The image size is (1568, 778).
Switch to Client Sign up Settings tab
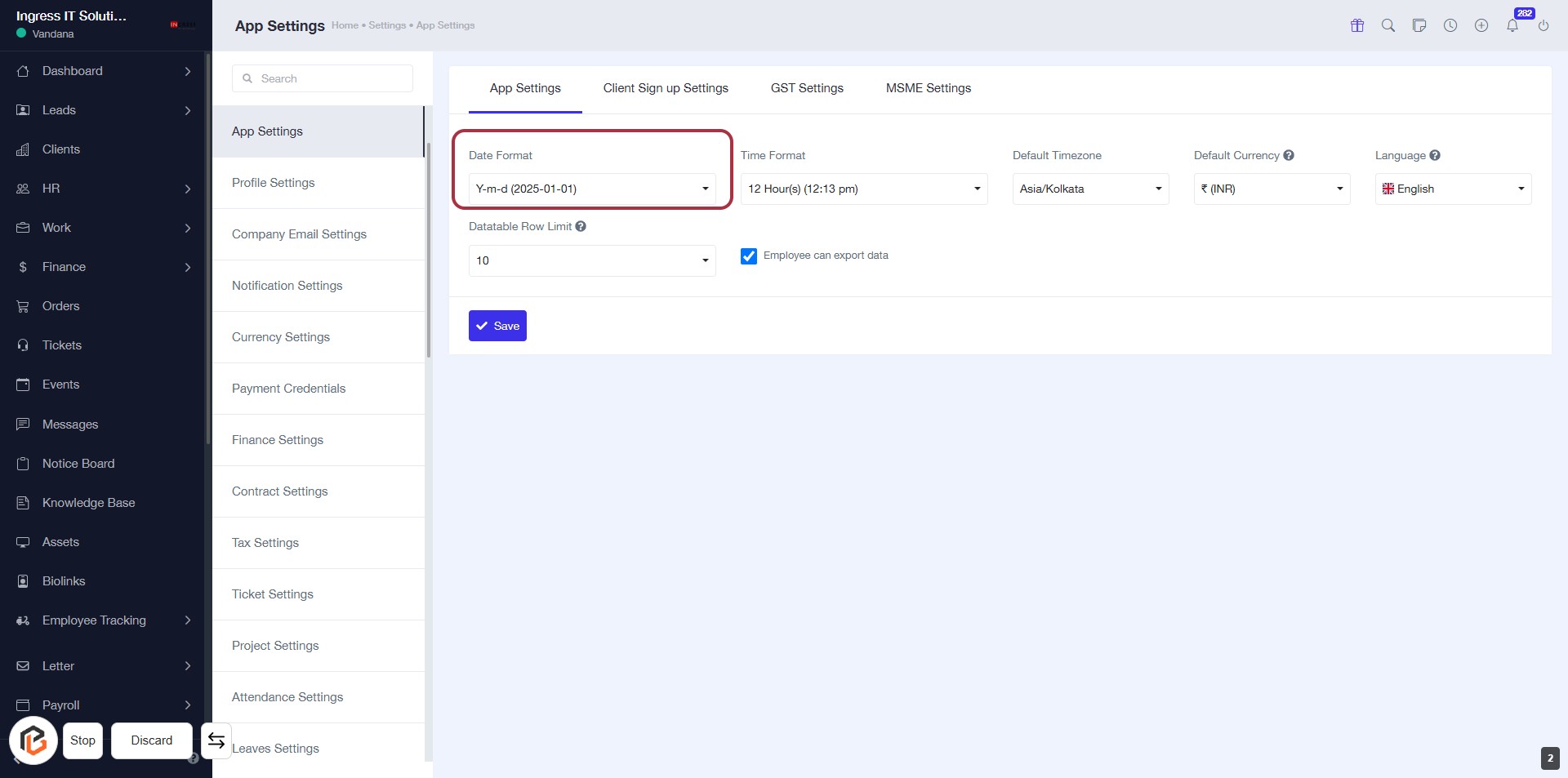(666, 88)
